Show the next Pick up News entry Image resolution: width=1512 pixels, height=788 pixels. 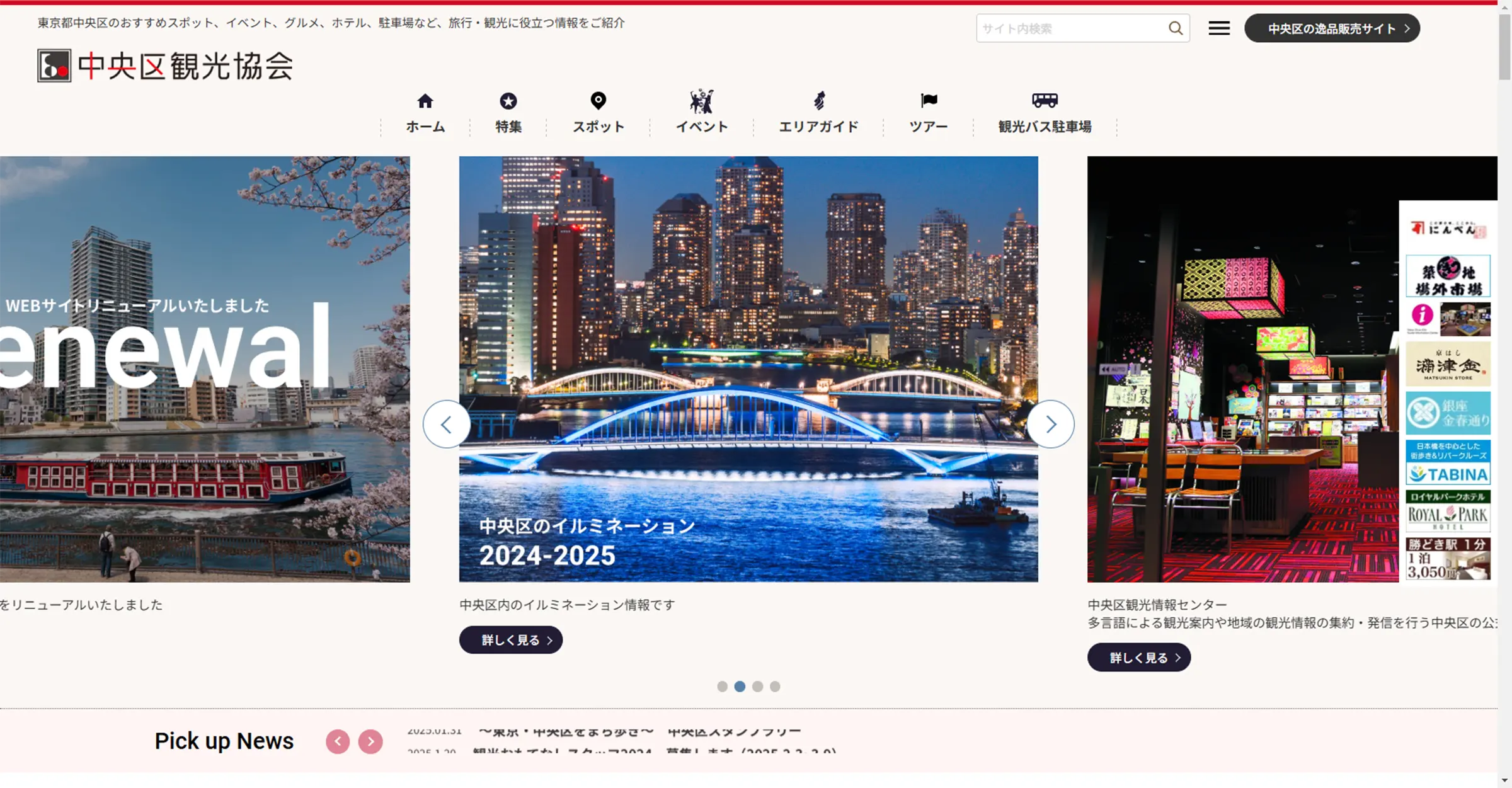(370, 742)
